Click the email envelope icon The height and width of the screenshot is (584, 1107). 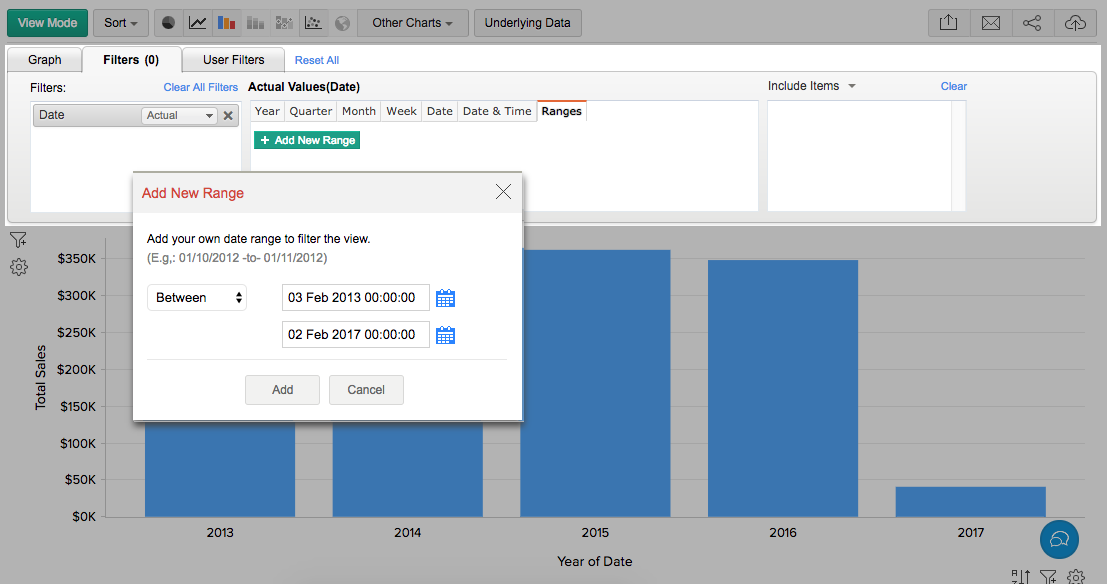(x=990, y=23)
